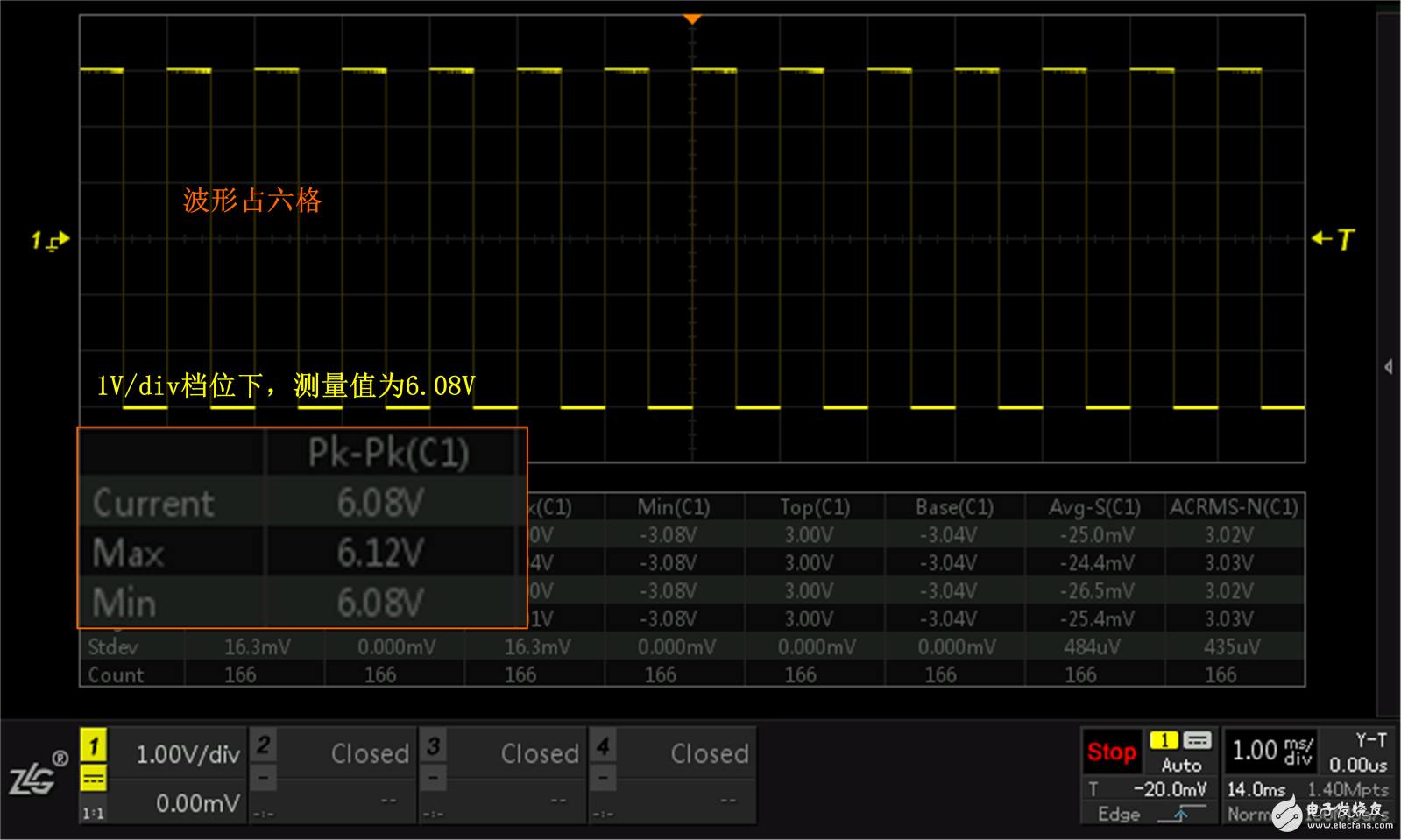Click the Auto trigger mode label

tap(1181, 765)
